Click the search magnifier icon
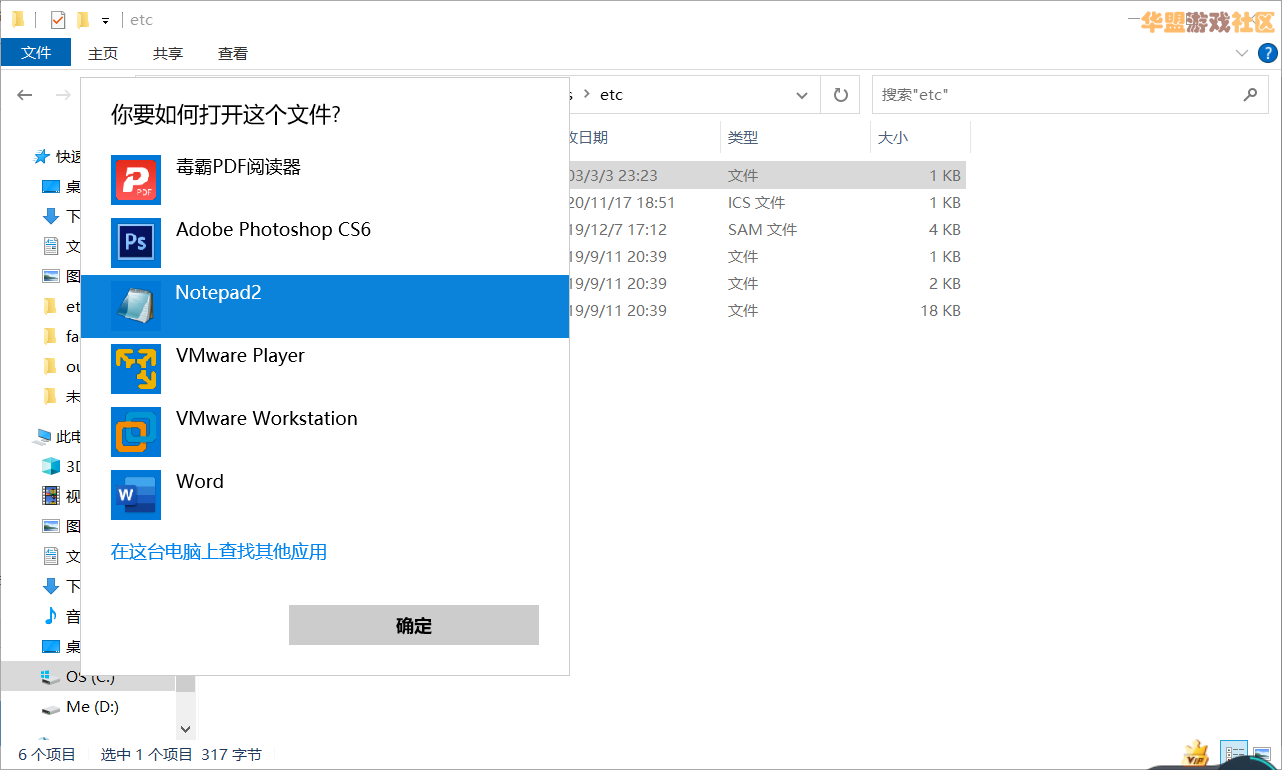Image resolution: width=1282 pixels, height=770 pixels. (x=1250, y=95)
